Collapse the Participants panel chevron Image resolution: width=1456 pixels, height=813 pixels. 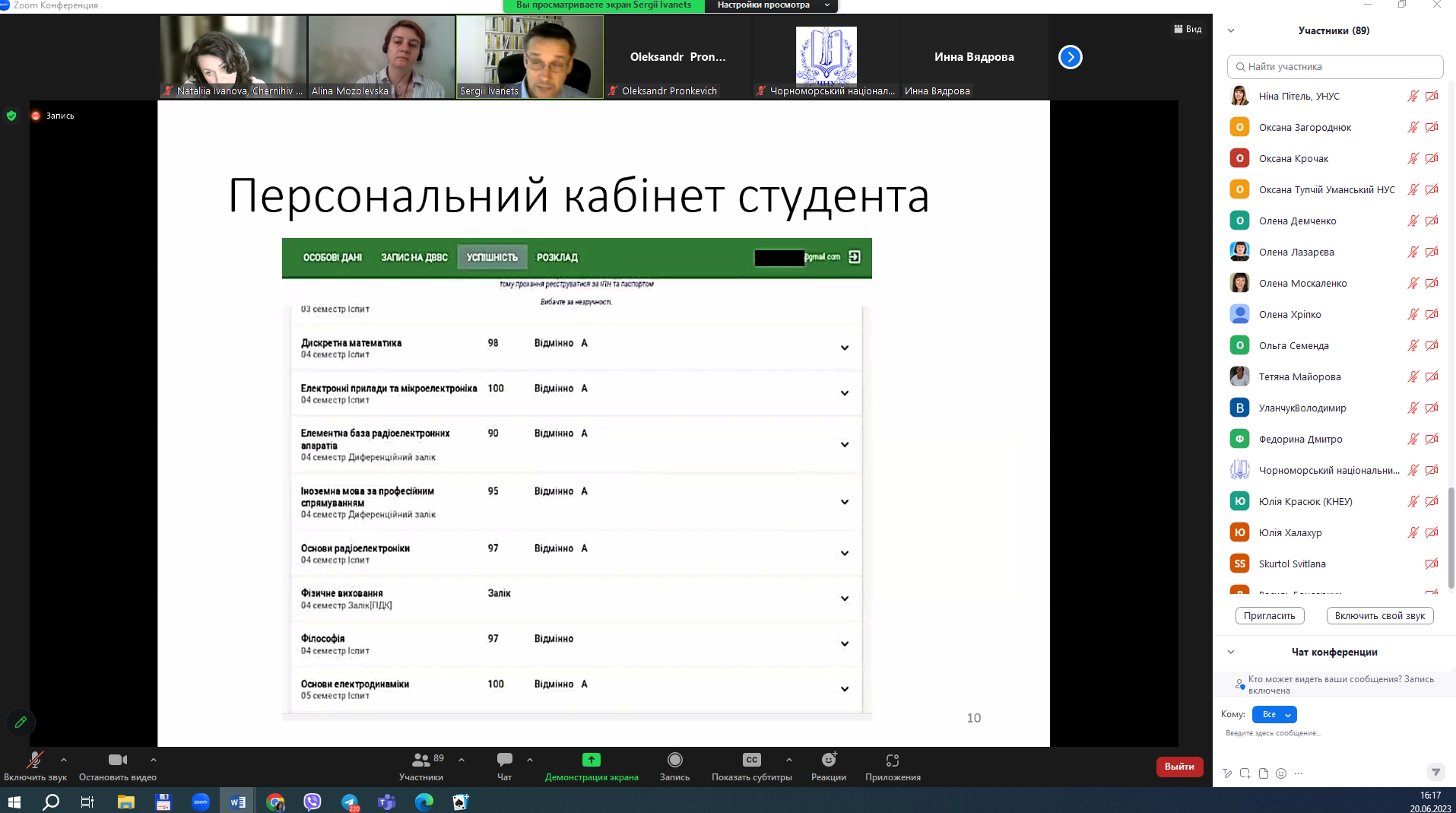[1231, 31]
